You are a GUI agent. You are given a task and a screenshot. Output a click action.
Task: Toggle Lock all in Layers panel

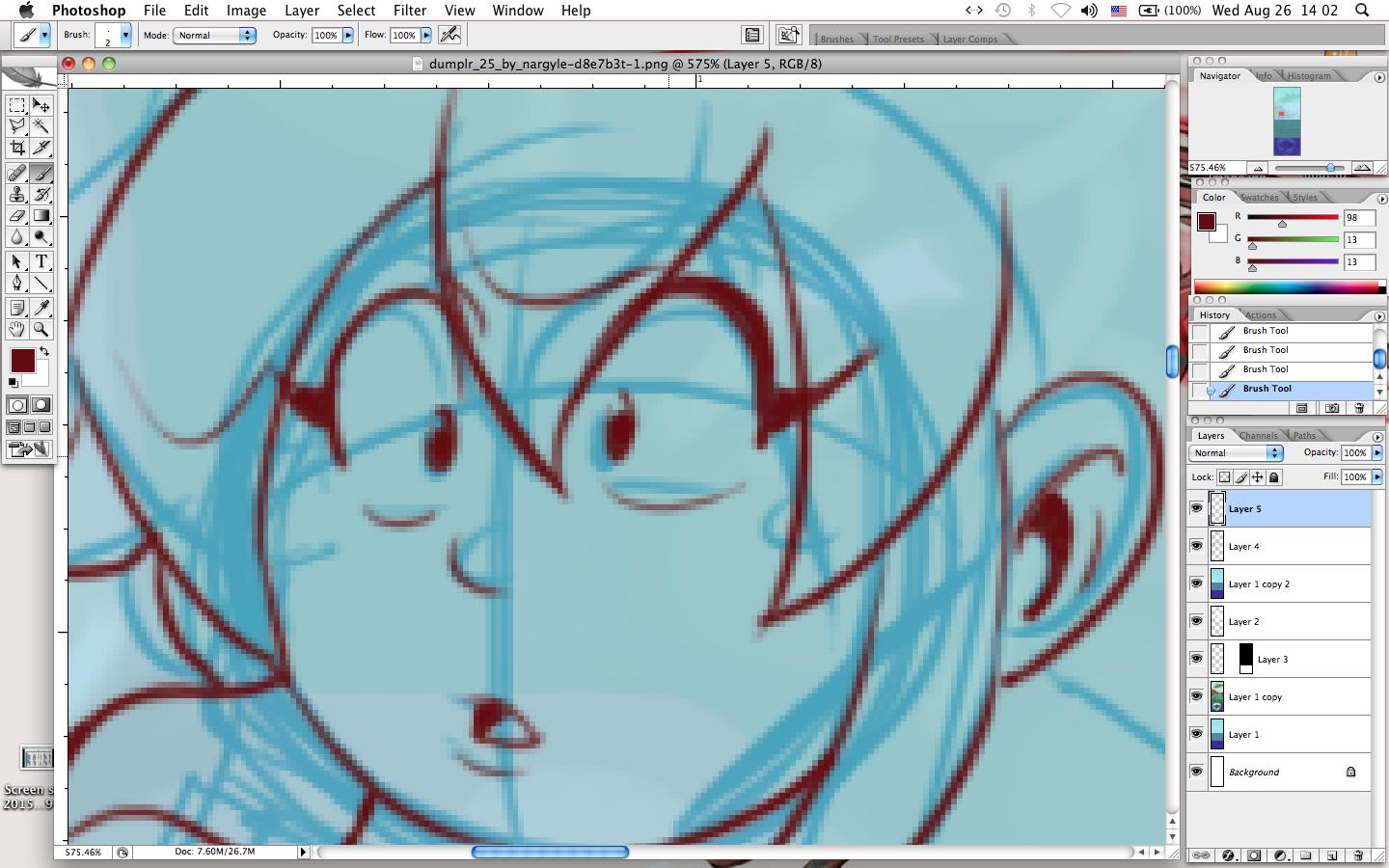click(1274, 477)
